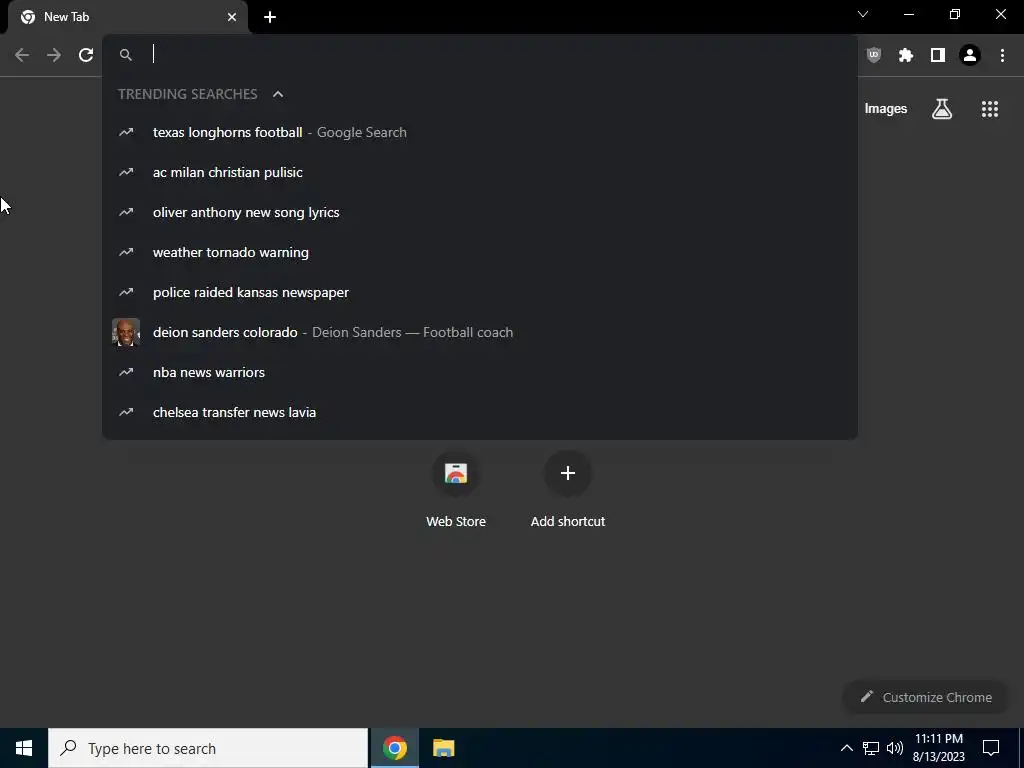Image resolution: width=1024 pixels, height=768 pixels.
Task: Open the network status tray icon
Action: point(871,748)
